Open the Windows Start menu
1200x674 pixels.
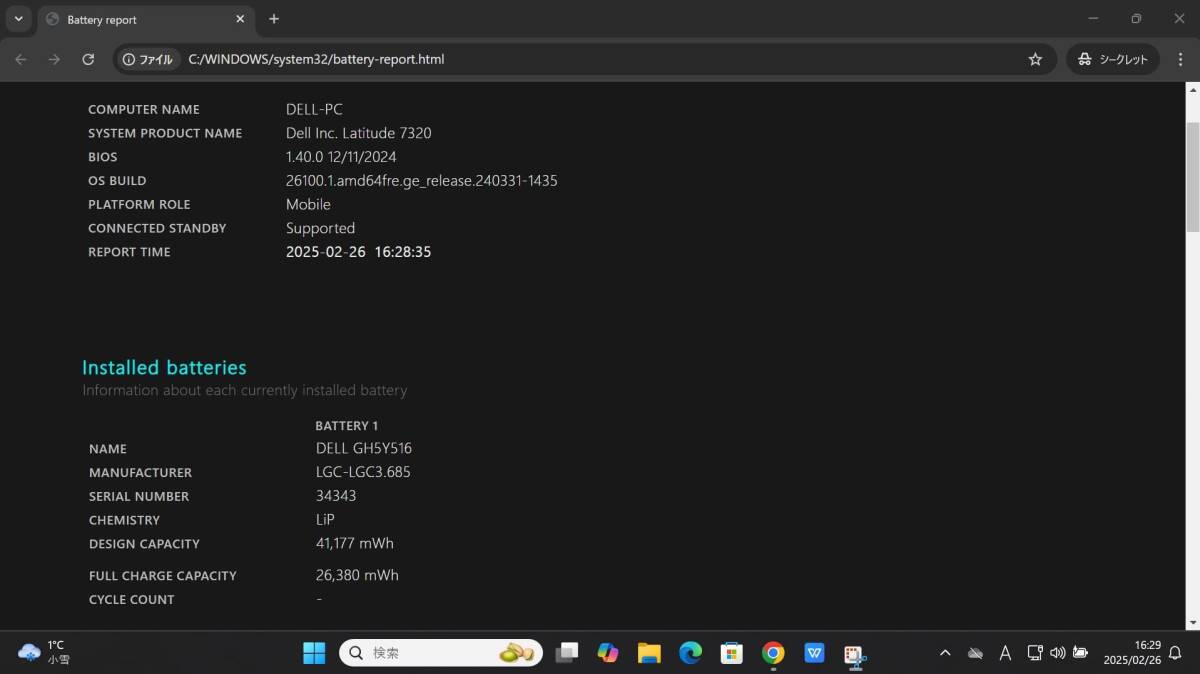coord(314,653)
